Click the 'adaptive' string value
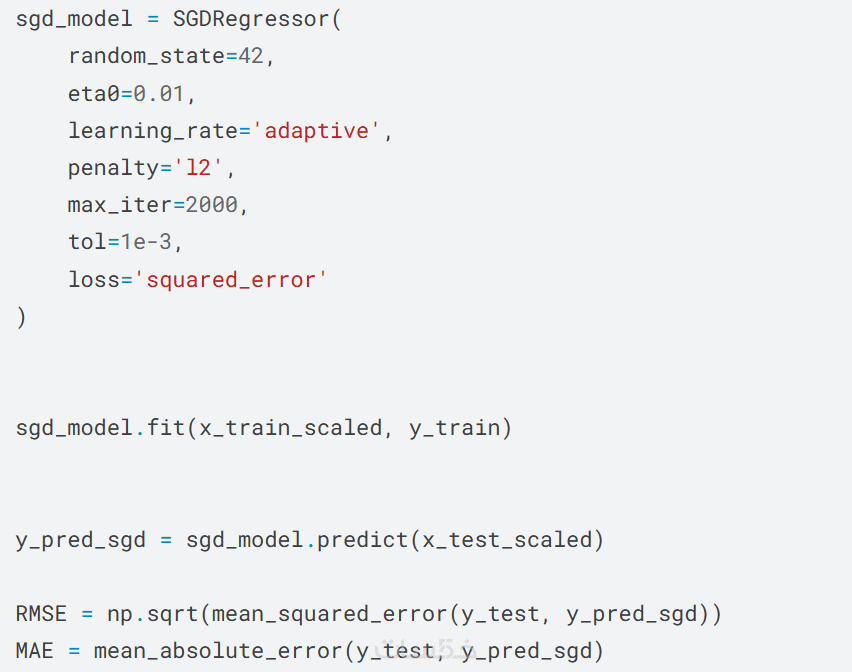The image size is (852, 672). (317, 131)
